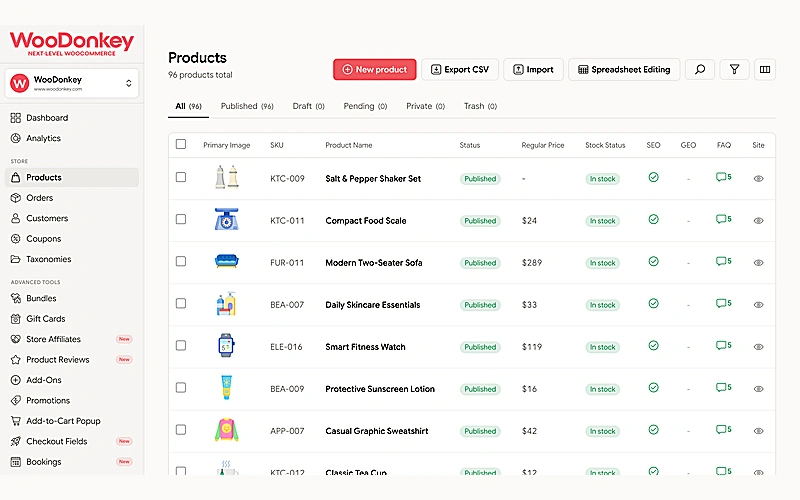Toggle site visibility eye for Salt & Pepper Shaker Set
800x500 pixels.
click(x=759, y=179)
